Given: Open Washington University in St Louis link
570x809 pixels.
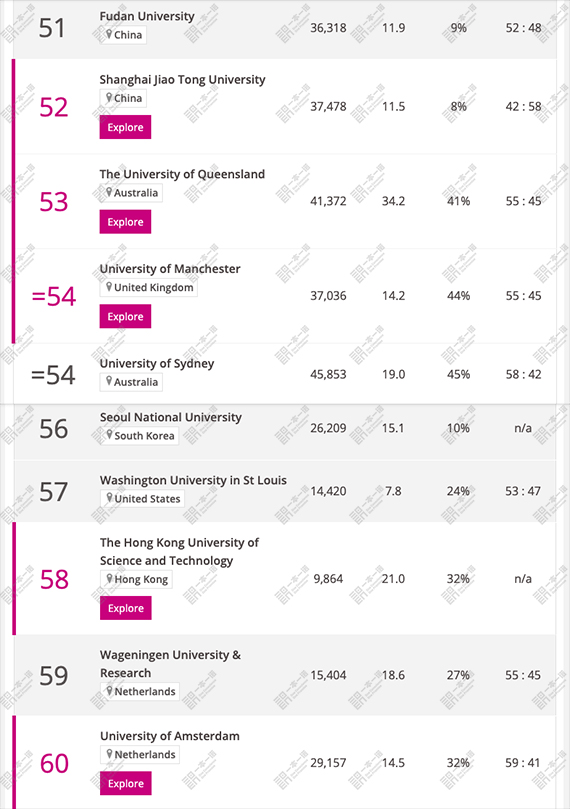Looking at the screenshot, I should [193, 480].
